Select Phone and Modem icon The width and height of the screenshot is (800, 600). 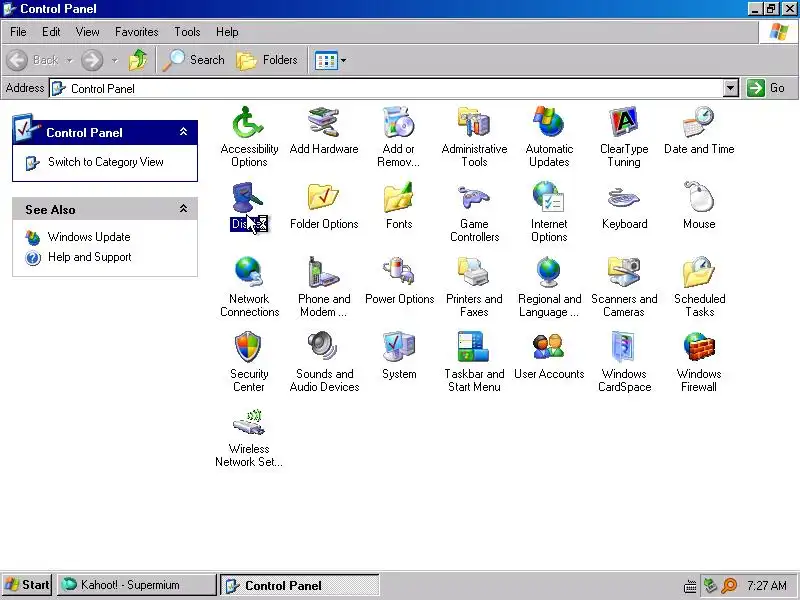(x=323, y=273)
